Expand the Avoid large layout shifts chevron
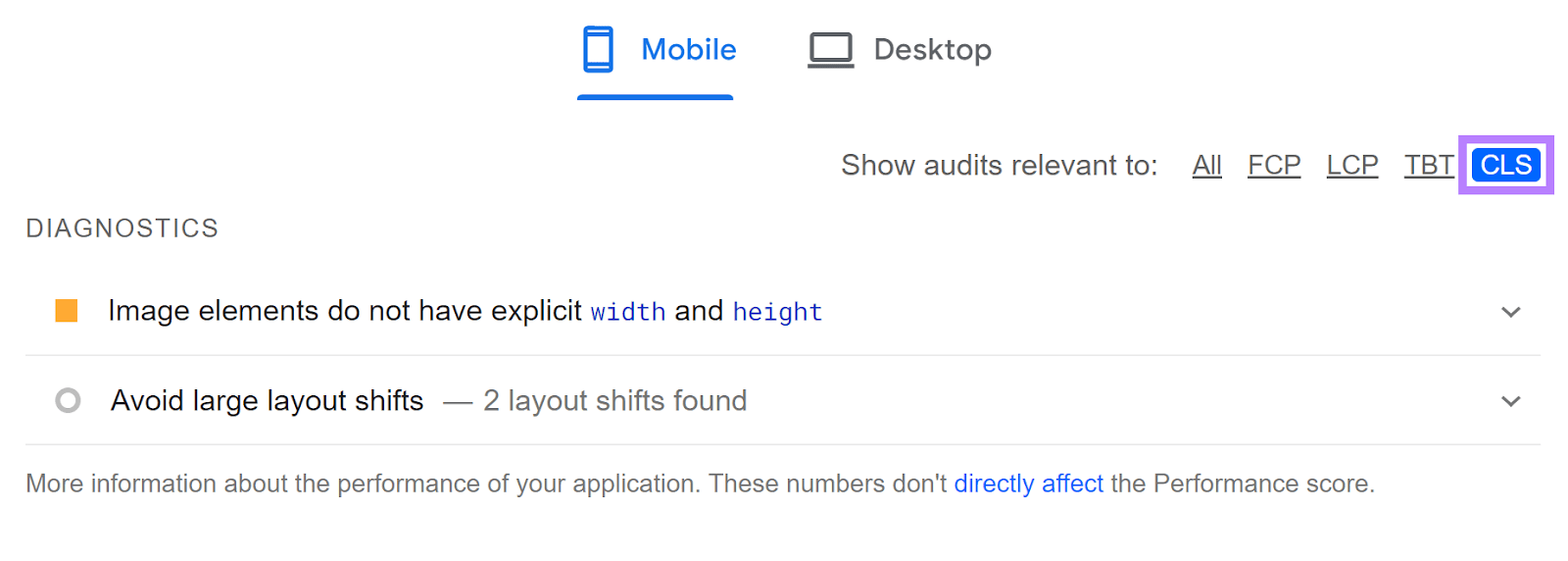 [x=1510, y=401]
